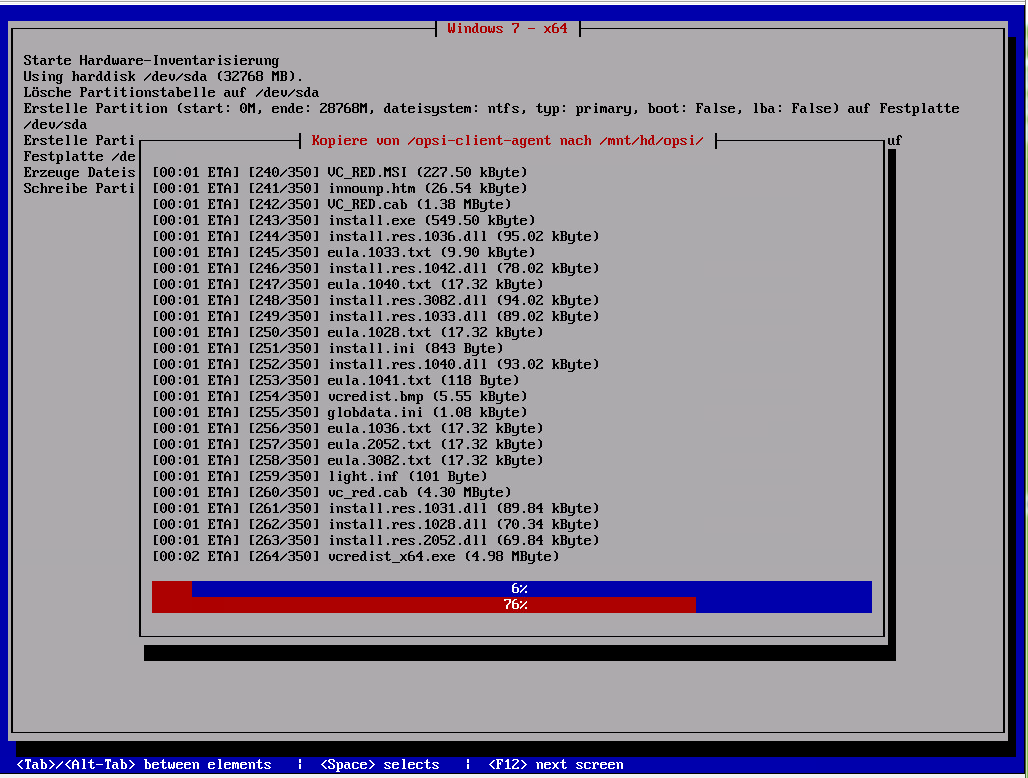1028x778 pixels.
Task: Select row [248/350] install.res.3082.dll
Action: pos(376,301)
